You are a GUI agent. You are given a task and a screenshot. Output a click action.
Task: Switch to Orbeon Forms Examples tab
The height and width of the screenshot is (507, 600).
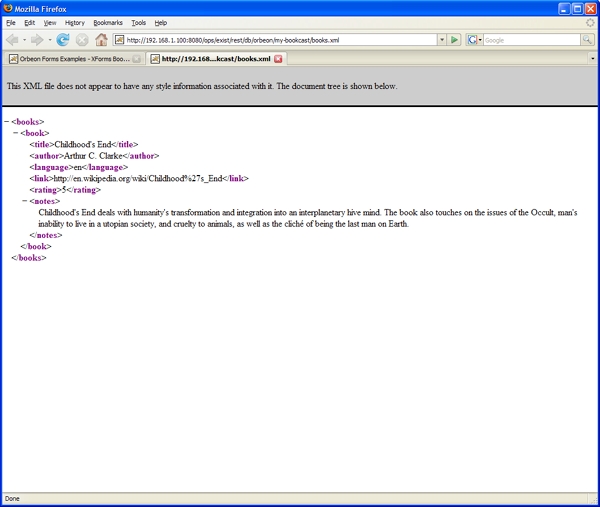pos(70,59)
